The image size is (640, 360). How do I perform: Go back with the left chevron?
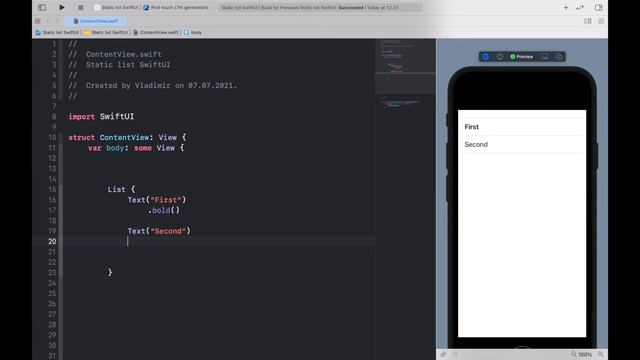(48, 21)
